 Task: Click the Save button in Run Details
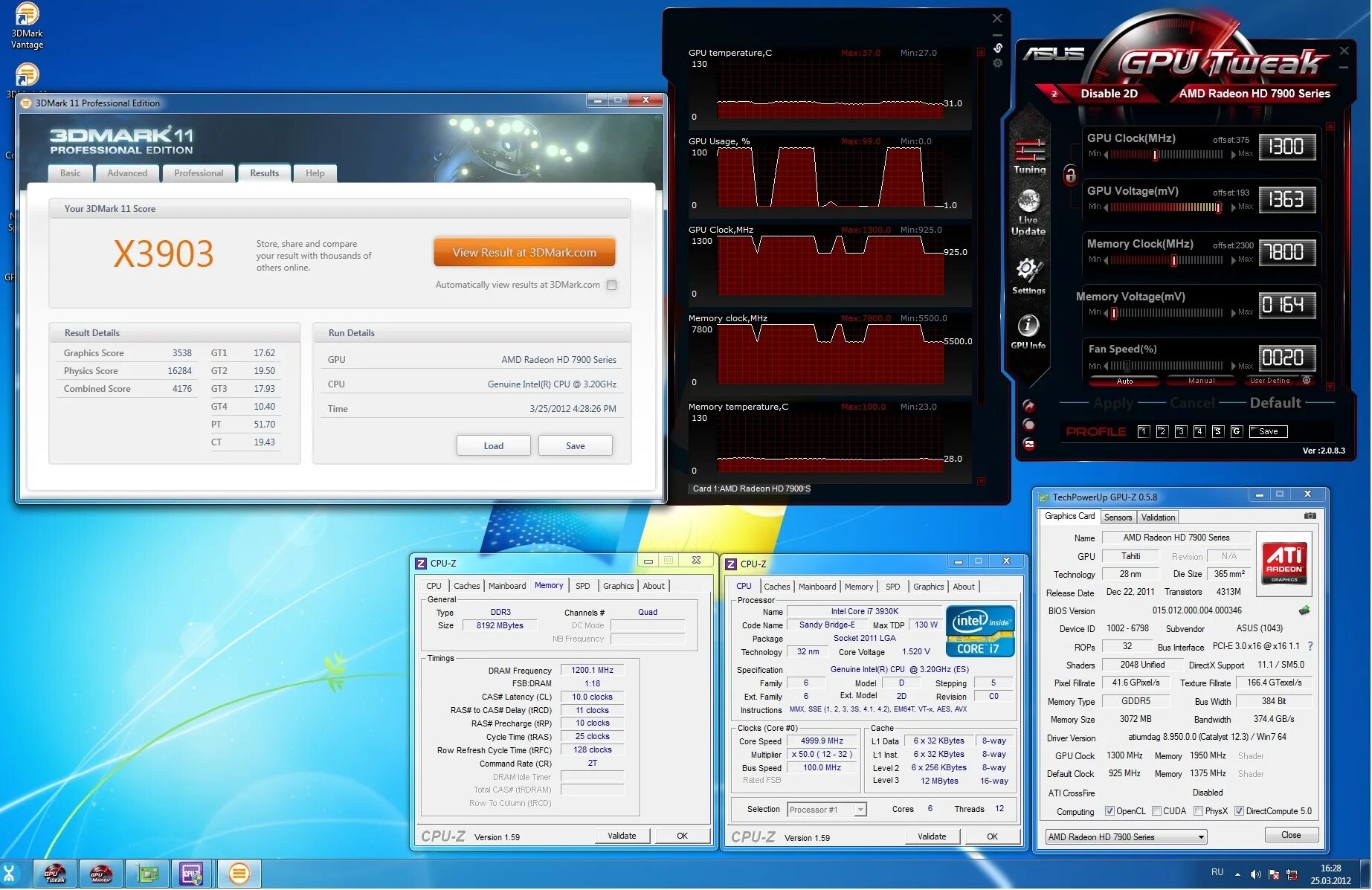575,446
